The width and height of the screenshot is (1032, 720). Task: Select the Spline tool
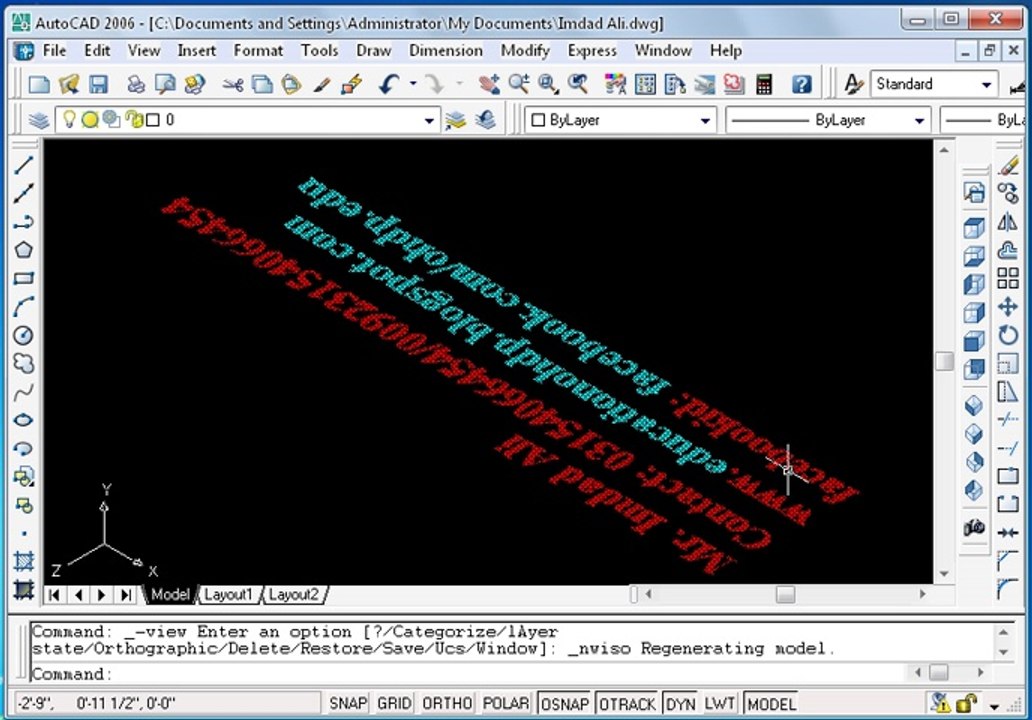click(x=24, y=392)
